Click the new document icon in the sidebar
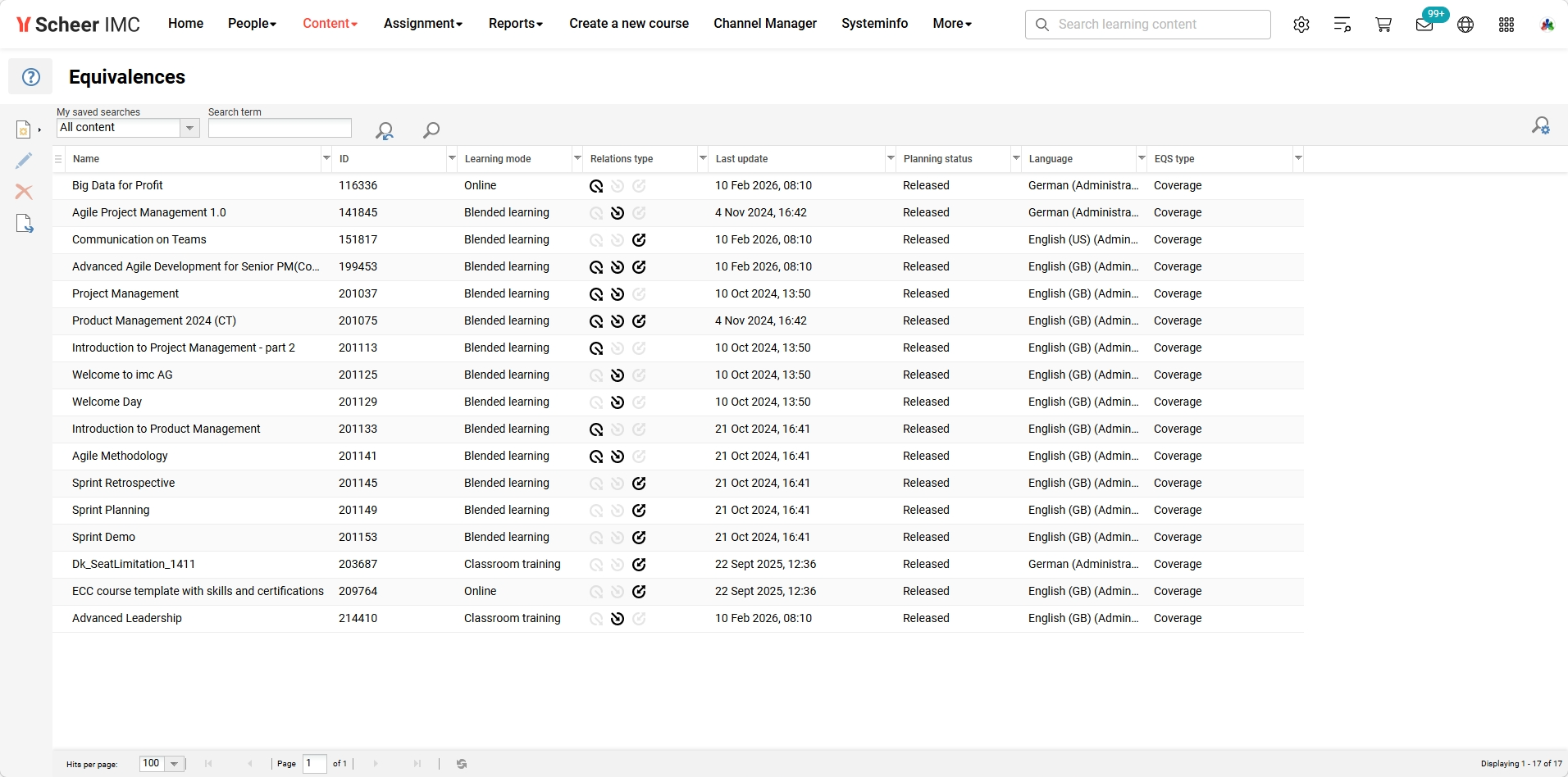This screenshot has height=777, width=1568. coord(24,129)
